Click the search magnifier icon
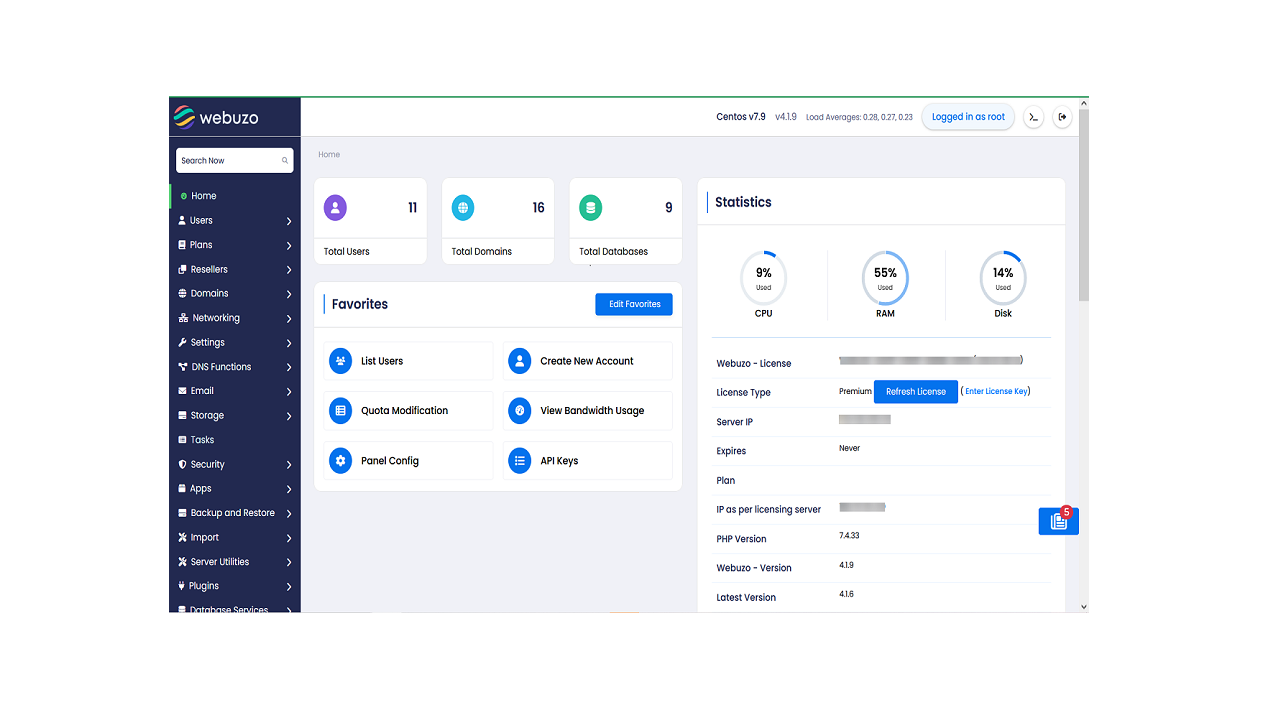 (x=285, y=160)
